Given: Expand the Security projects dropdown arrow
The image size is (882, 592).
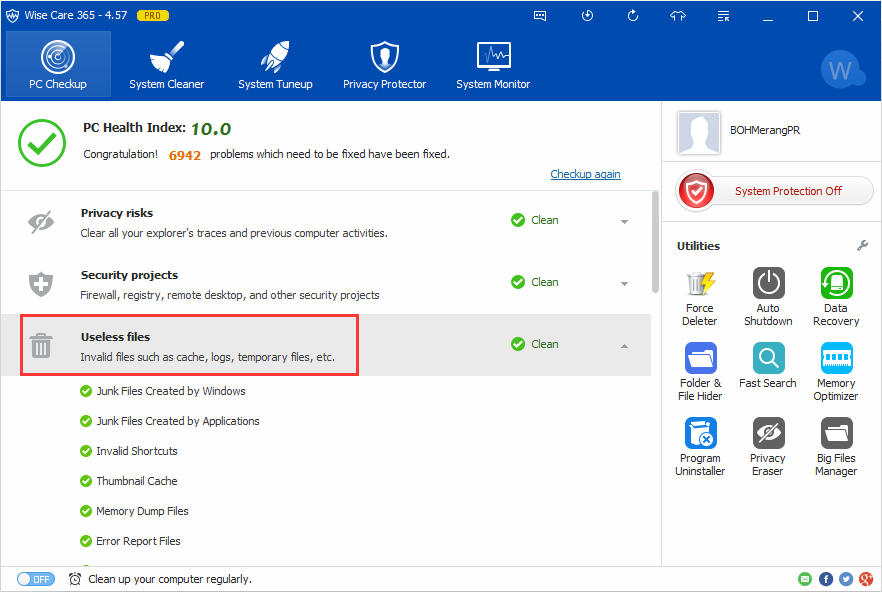Looking at the screenshot, I should pyautogui.click(x=624, y=284).
